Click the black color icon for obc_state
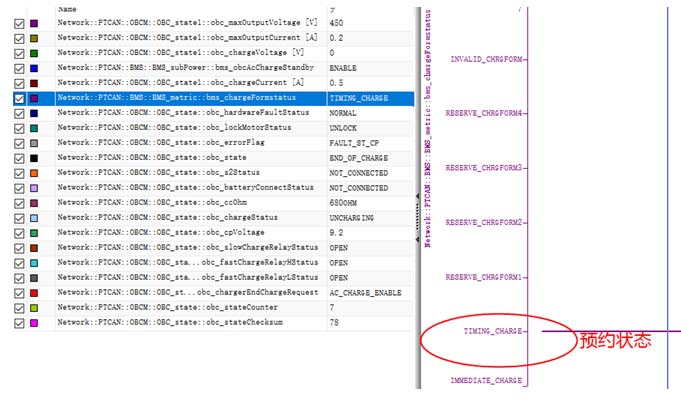 pos(35,158)
